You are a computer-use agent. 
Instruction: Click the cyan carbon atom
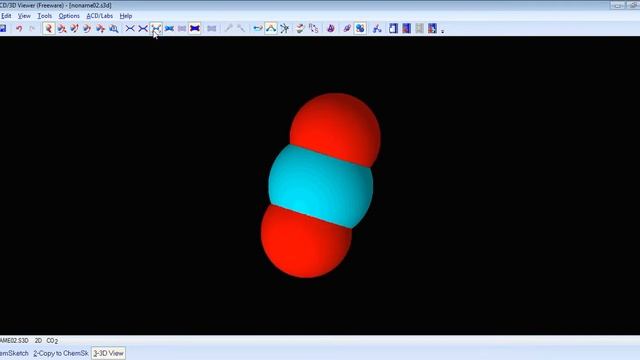pyautogui.click(x=320, y=187)
